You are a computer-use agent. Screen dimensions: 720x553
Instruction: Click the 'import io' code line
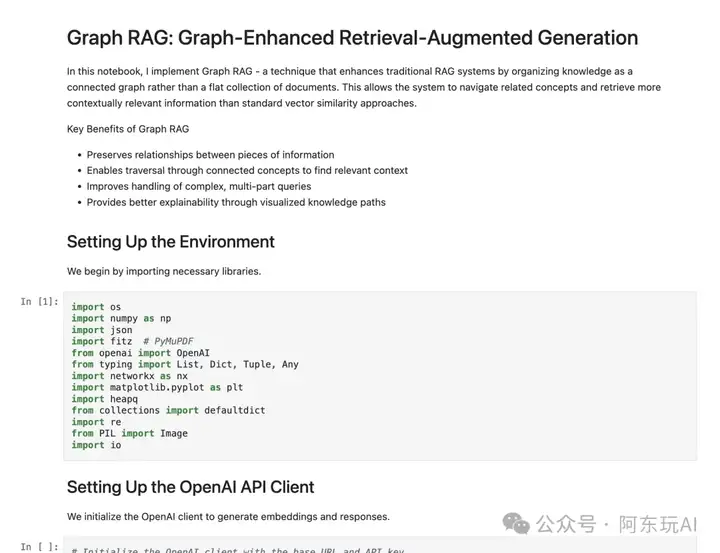click(96, 445)
